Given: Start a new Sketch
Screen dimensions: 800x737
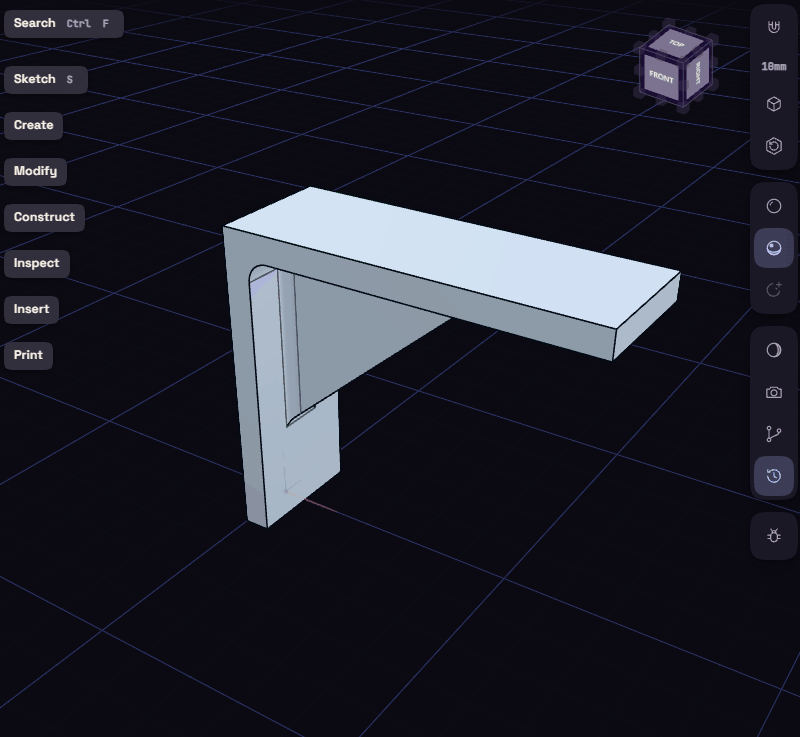Looking at the screenshot, I should coord(46,80).
